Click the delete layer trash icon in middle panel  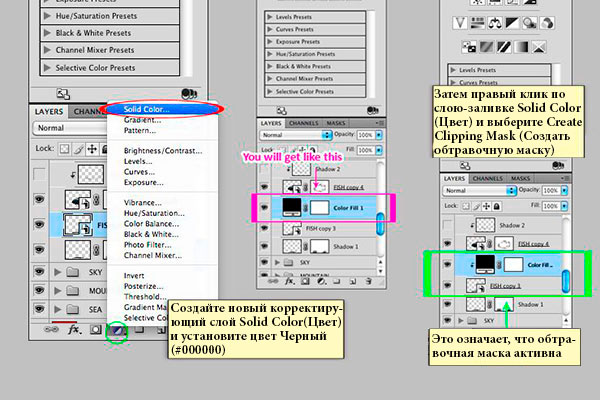[x=368, y=282]
